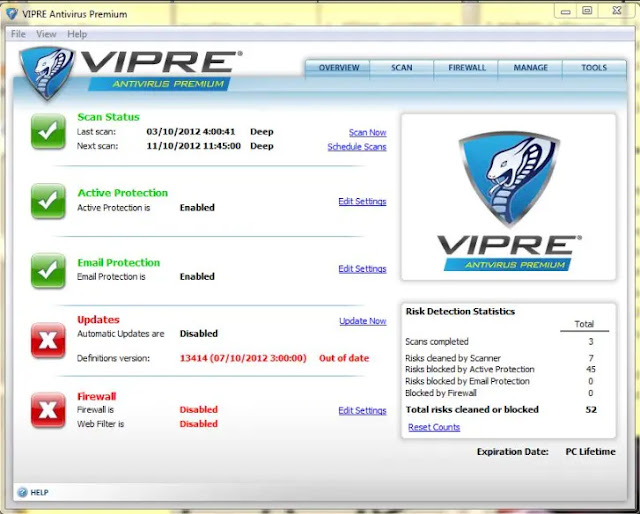Click the red Firewall heading
The image size is (640, 514).
(x=96, y=396)
